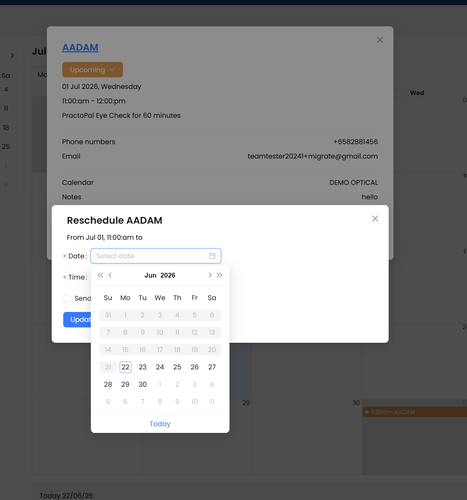The height and width of the screenshot is (500, 467).
Task: Pick July 8 in bottom row
Action: pyautogui.click(x=160, y=402)
